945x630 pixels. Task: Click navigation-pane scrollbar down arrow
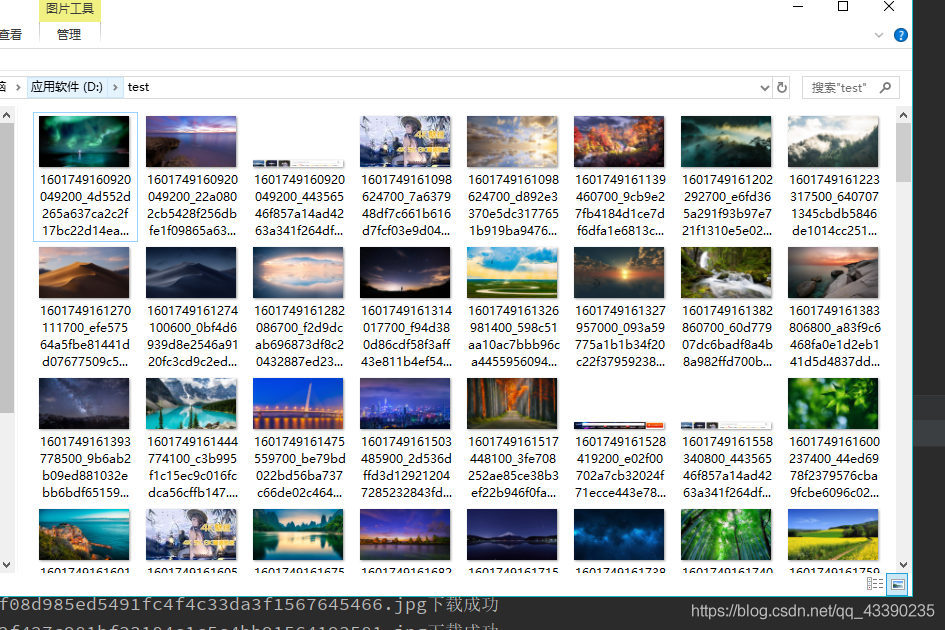[x=7, y=564]
